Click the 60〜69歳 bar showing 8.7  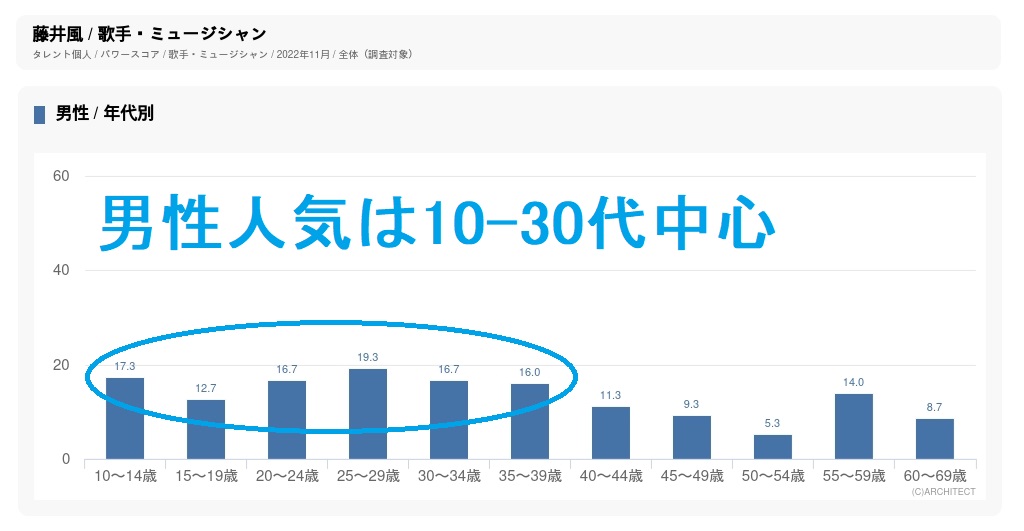tap(934, 439)
